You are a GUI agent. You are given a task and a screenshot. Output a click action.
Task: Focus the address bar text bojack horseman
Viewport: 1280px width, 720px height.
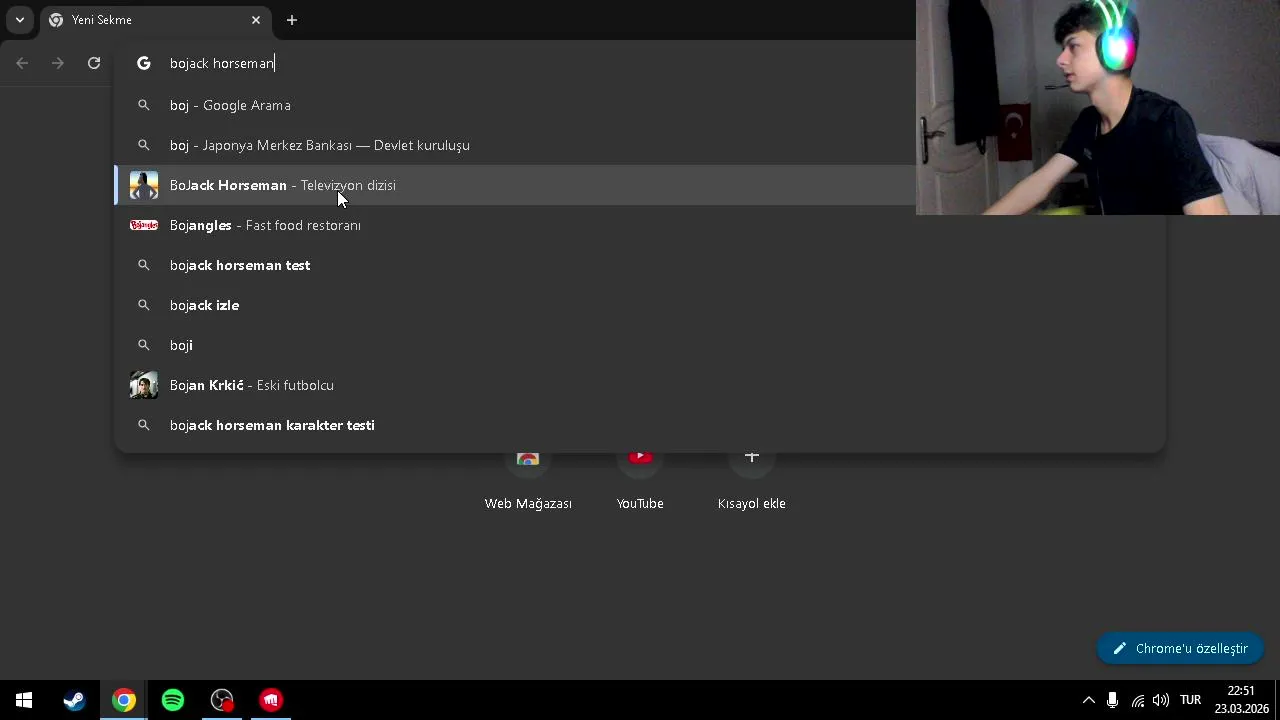click(x=222, y=63)
